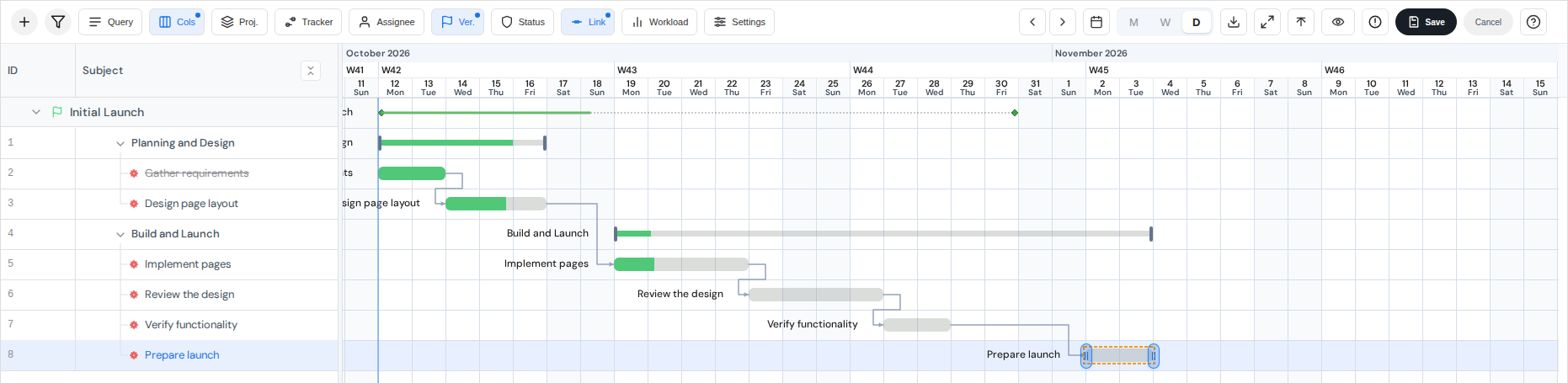Viewport: 1568px width, 383px height.
Task: Open the Gather requirements issue link
Action: (196, 173)
